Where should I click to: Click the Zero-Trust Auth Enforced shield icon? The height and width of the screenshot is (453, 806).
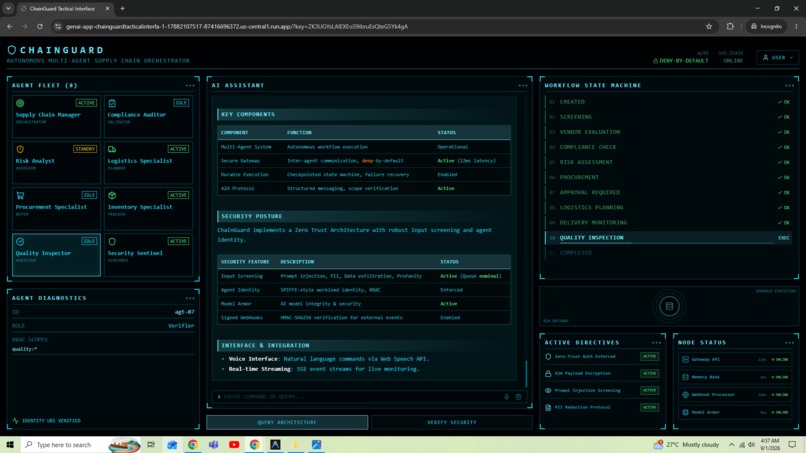point(548,356)
